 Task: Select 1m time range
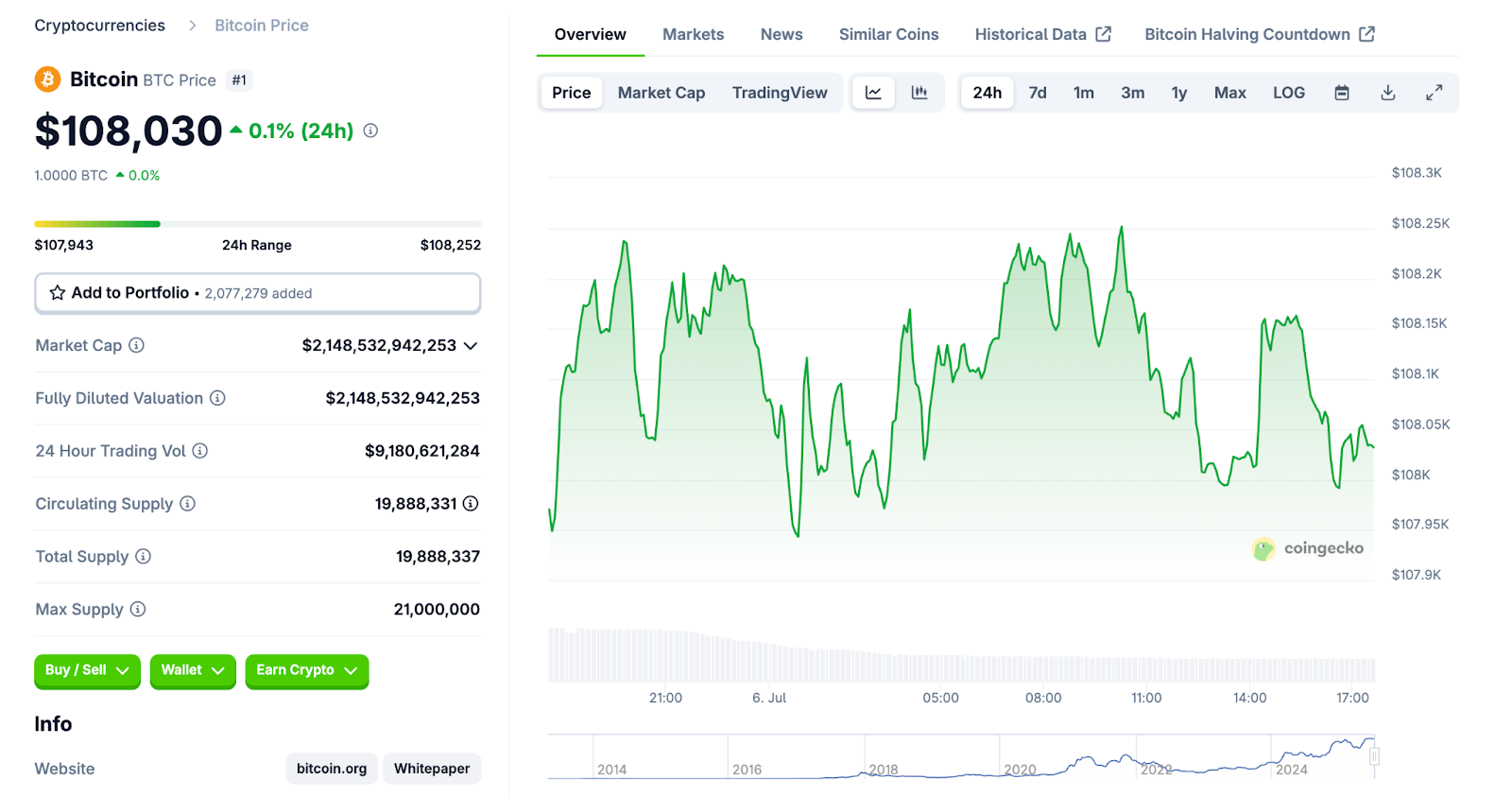click(1084, 93)
